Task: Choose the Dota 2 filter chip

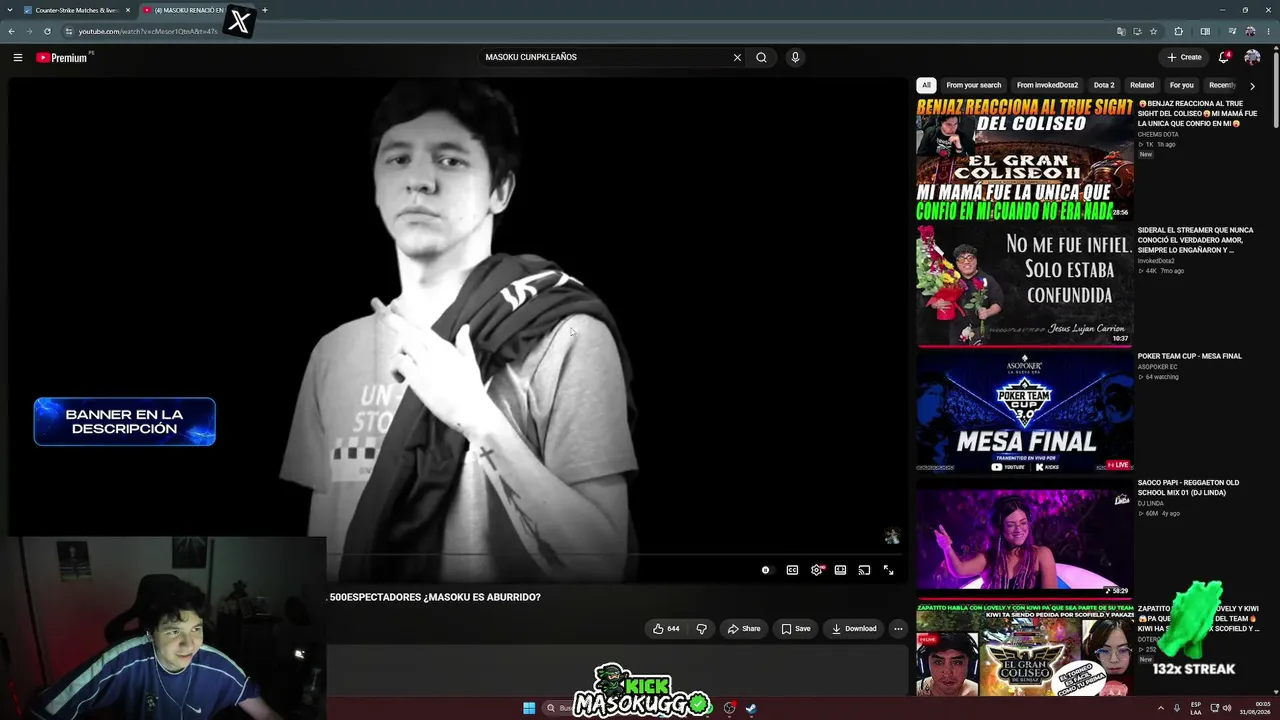Action: pos(1104,85)
